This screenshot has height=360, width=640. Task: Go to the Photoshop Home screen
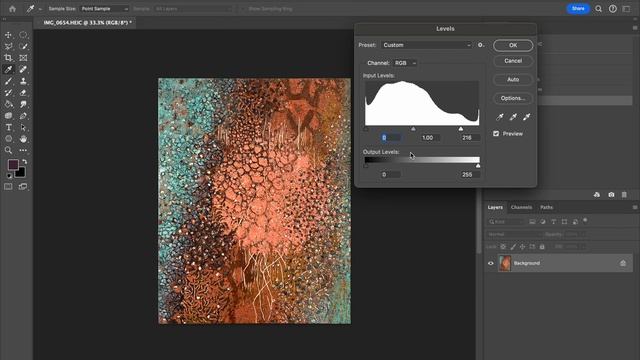point(12,9)
